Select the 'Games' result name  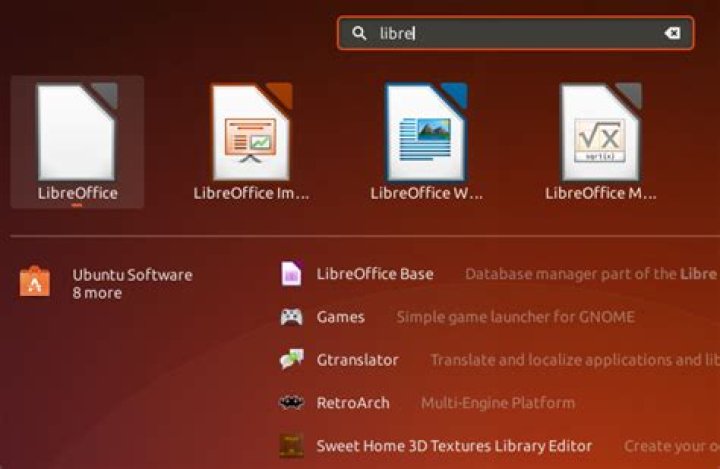click(x=340, y=317)
